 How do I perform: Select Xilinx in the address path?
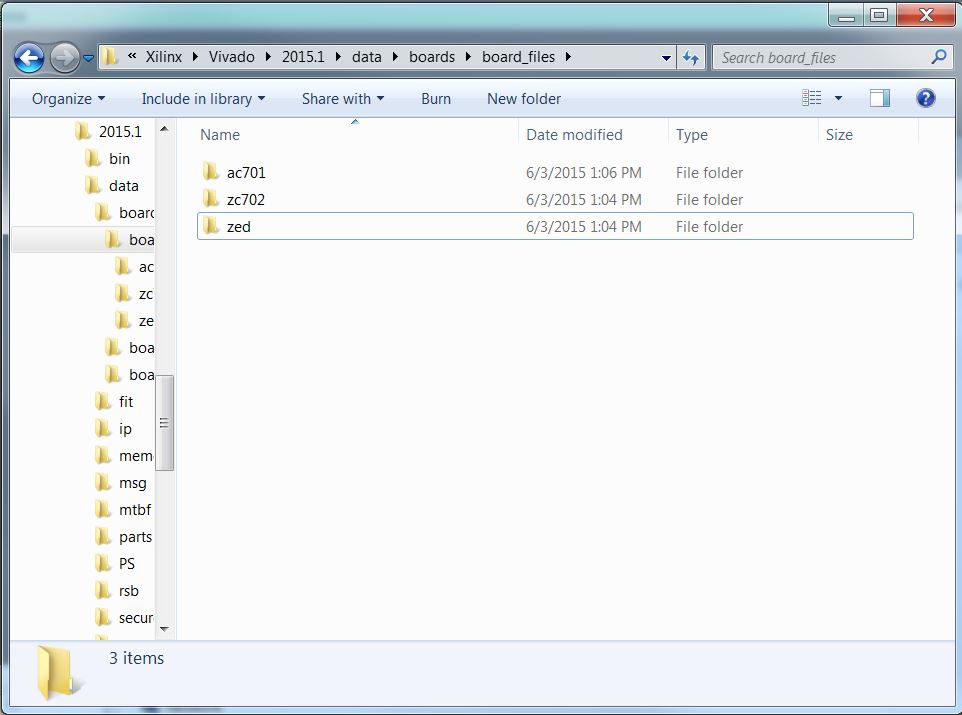pos(164,57)
